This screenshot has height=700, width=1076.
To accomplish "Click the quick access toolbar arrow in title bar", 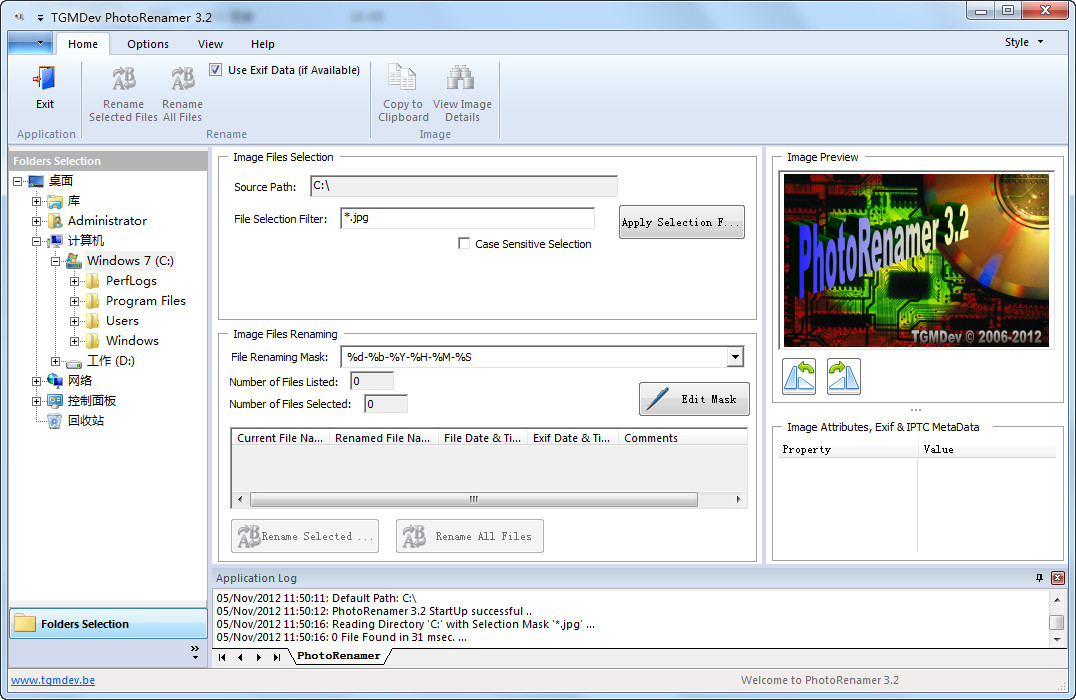I will tap(40, 18).
